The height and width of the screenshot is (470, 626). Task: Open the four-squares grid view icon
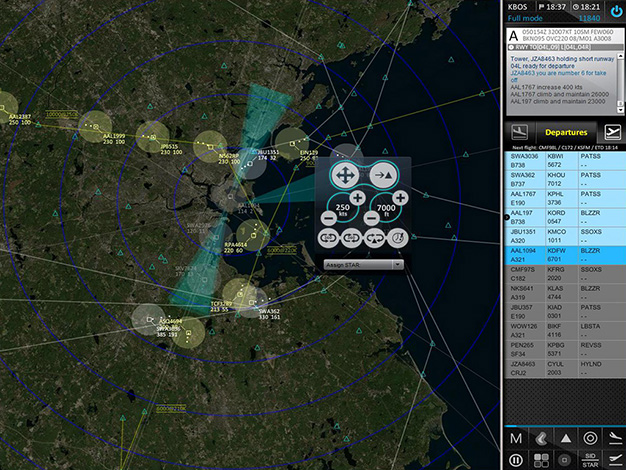(x=540, y=460)
